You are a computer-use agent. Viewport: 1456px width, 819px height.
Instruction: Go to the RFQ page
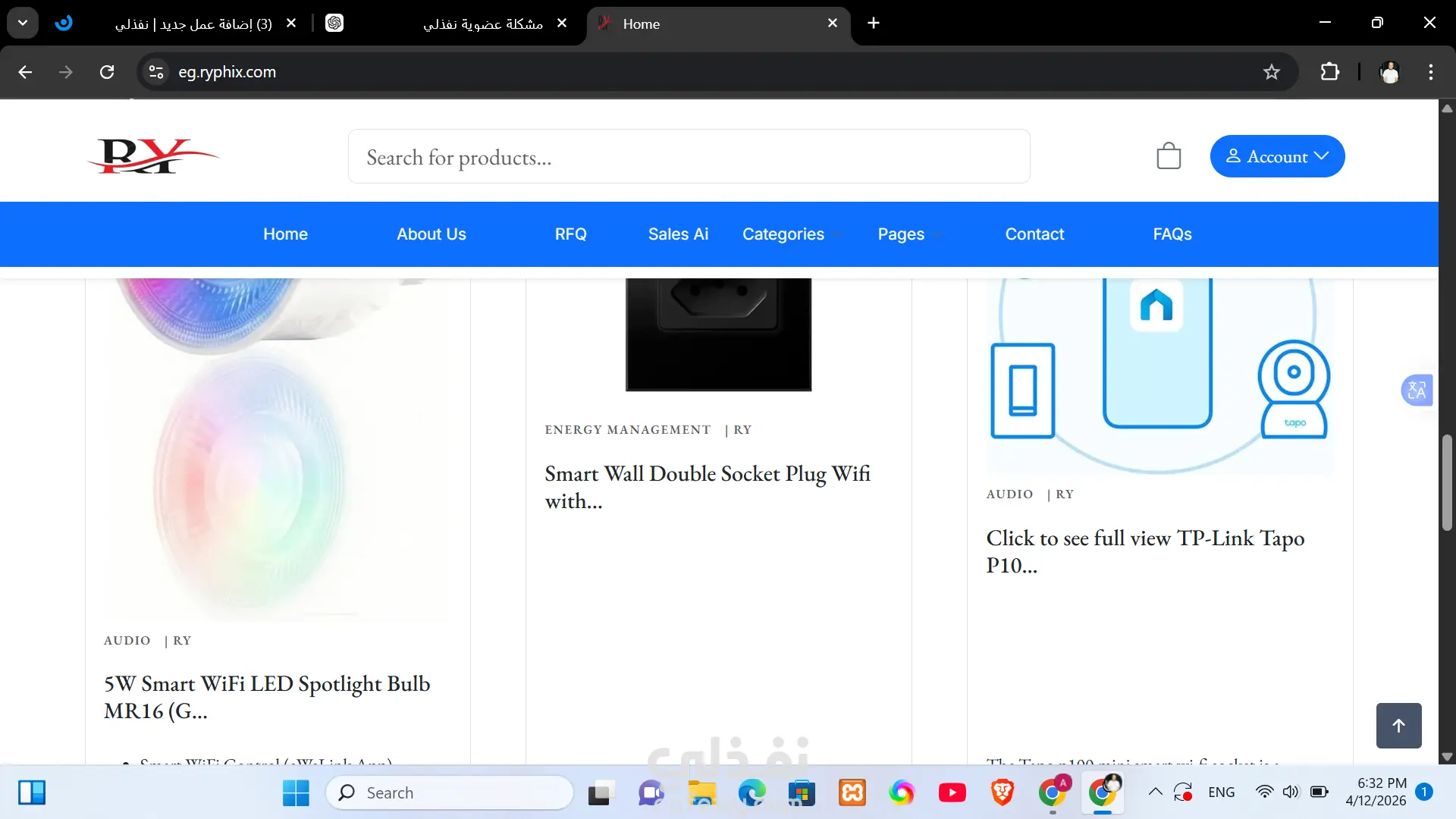(x=570, y=234)
